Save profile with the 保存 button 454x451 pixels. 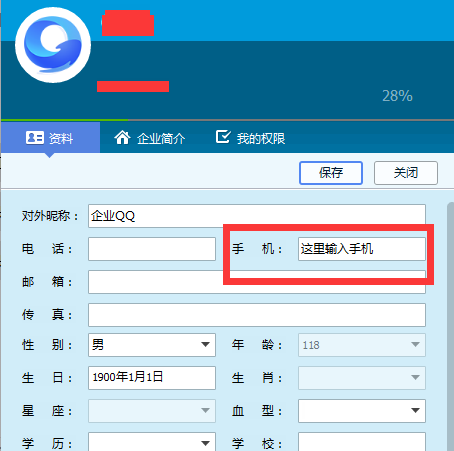pyautogui.click(x=331, y=173)
